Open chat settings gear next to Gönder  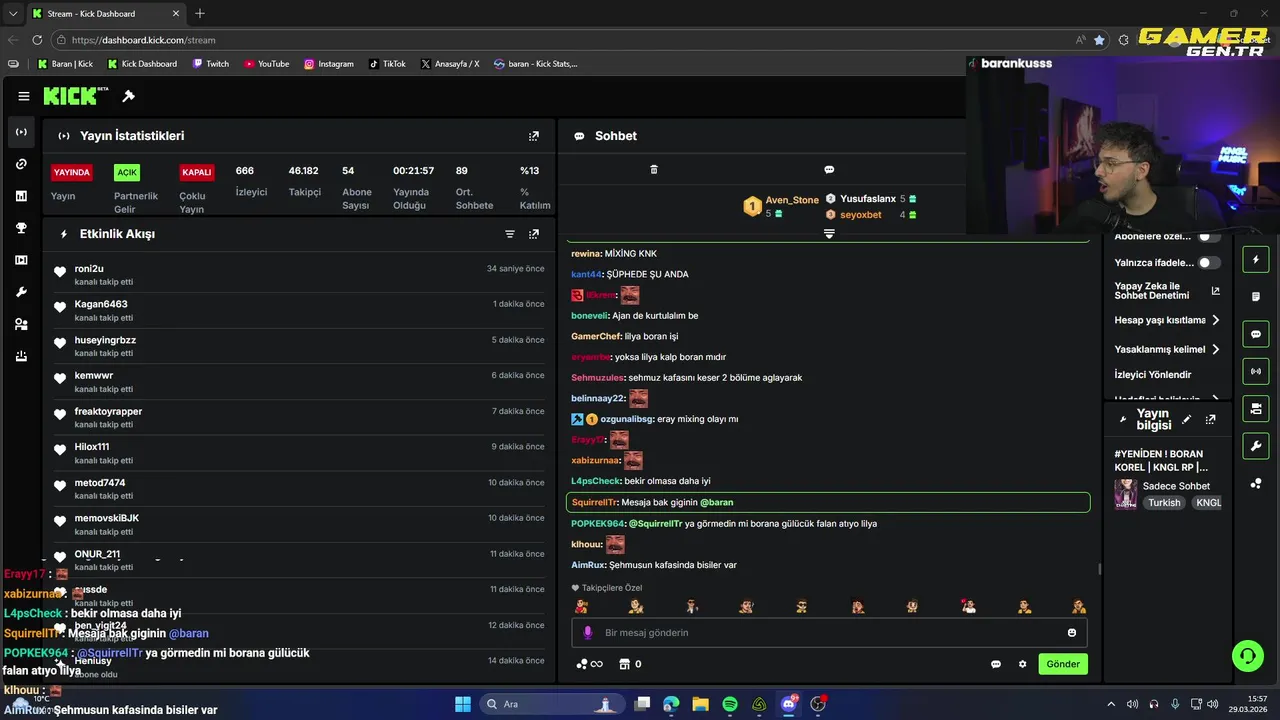tap(1022, 664)
